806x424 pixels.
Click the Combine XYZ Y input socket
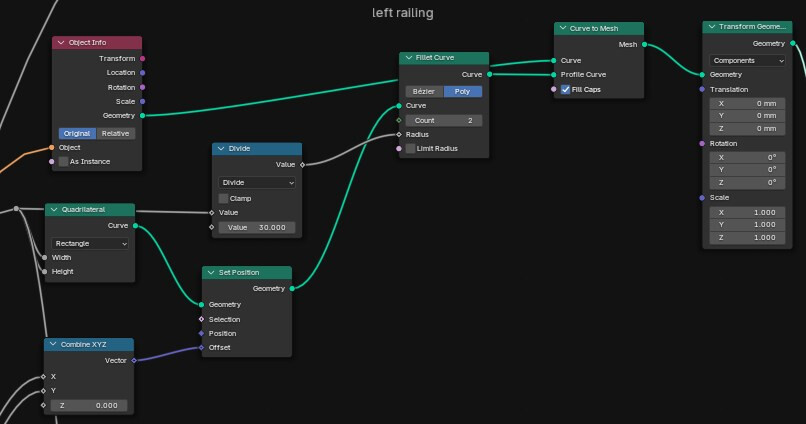tap(43, 391)
